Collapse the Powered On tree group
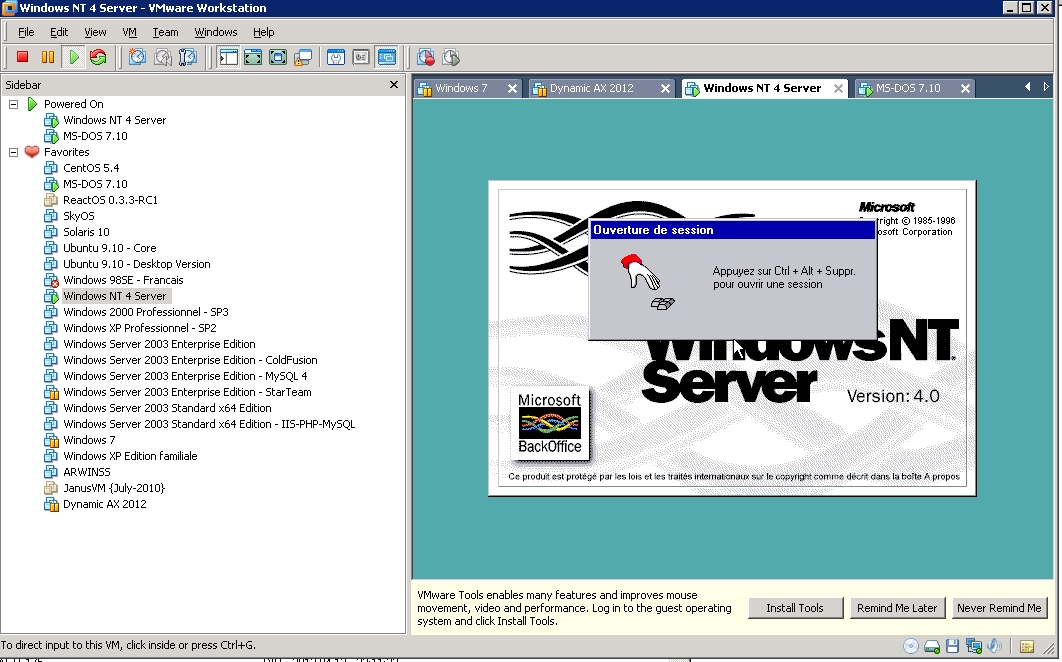The height and width of the screenshot is (662, 1062). 14,104
